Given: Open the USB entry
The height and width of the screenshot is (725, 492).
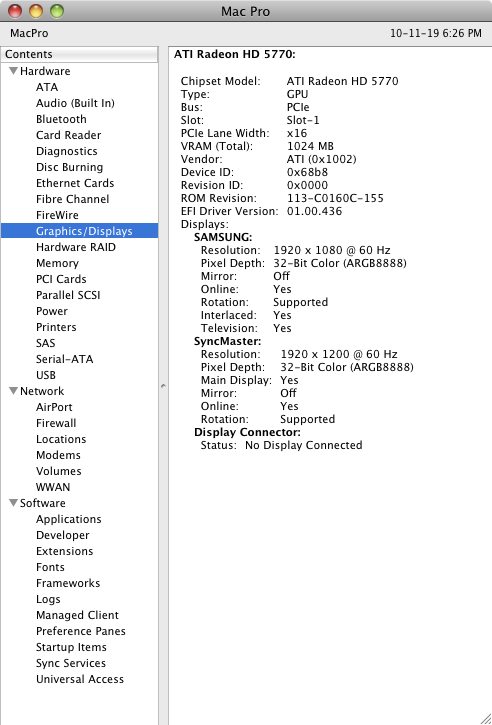Looking at the screenshot, I should coord(46,375).
